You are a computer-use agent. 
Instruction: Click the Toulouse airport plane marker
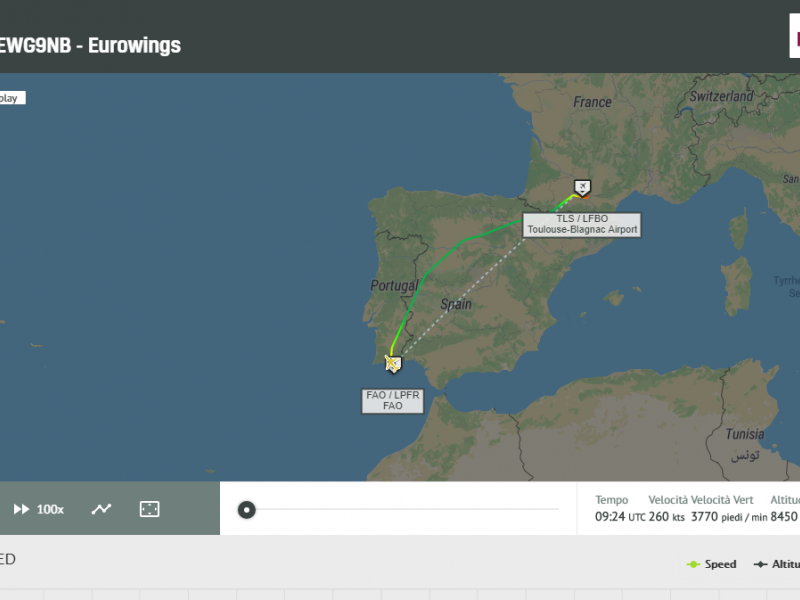tap(582, 187)
